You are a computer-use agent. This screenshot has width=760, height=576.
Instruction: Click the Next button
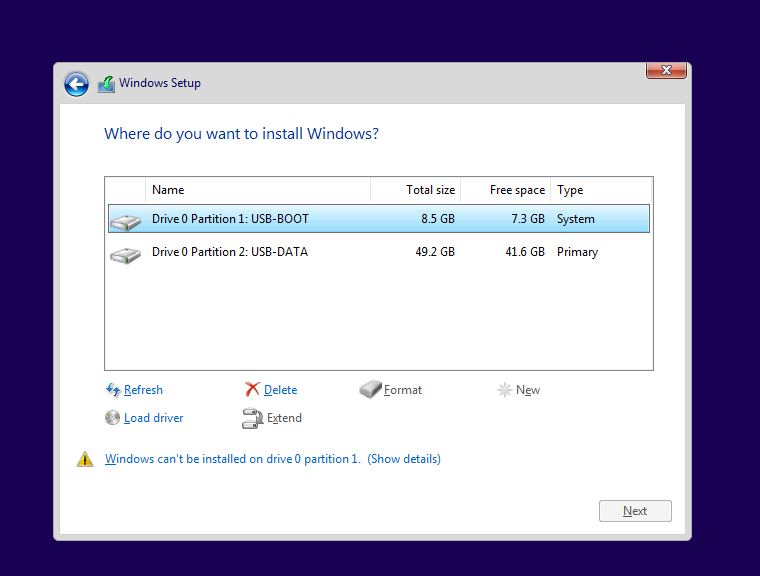click(635, 511)
